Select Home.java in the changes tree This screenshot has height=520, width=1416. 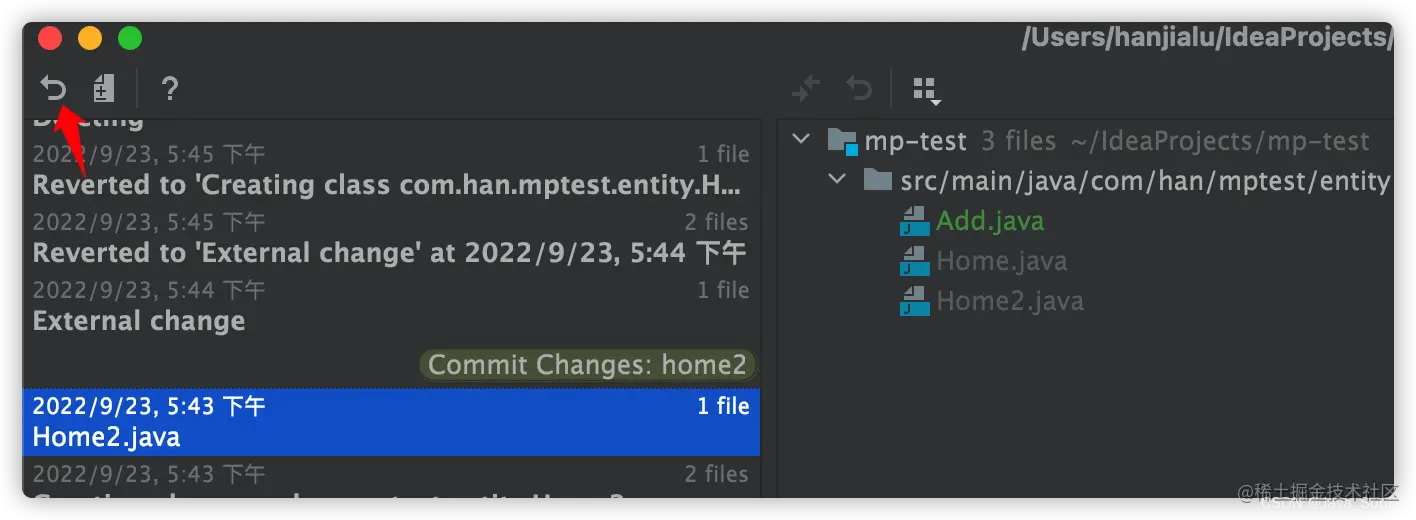1001,261
